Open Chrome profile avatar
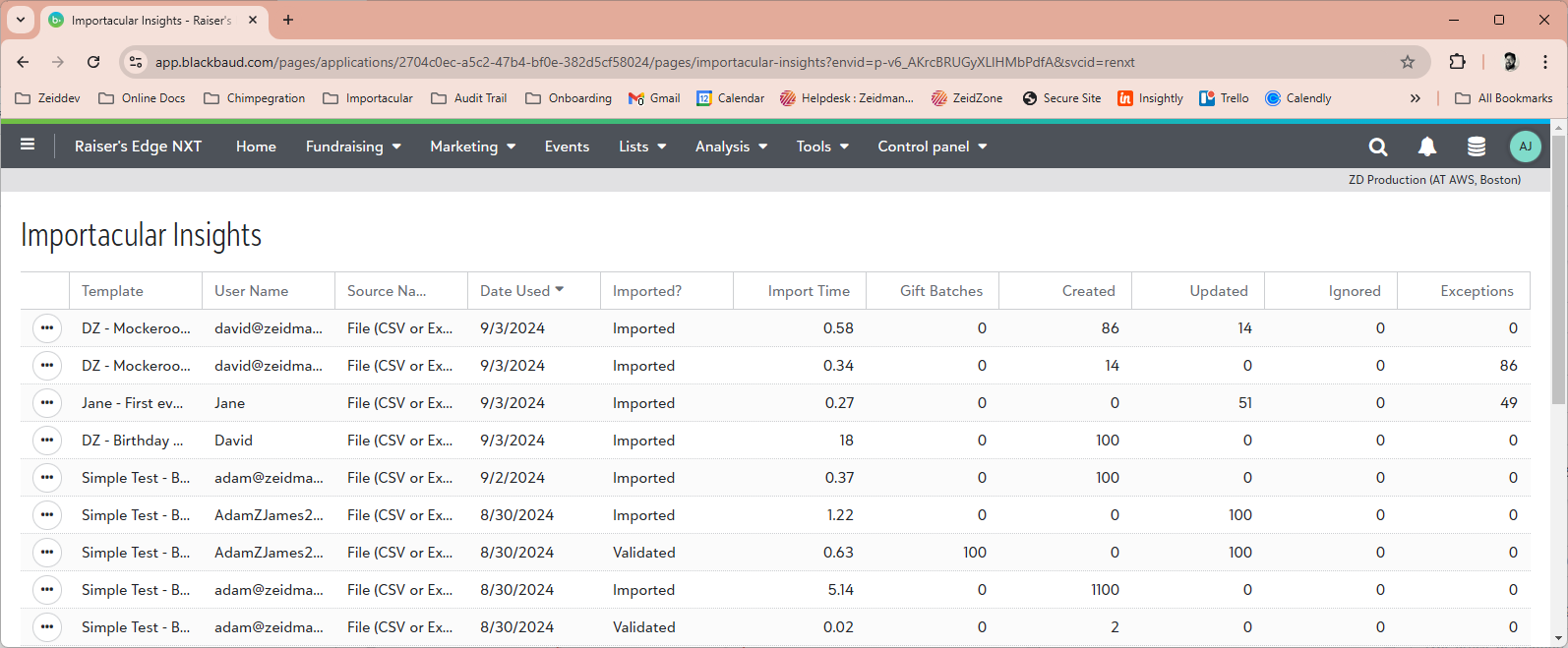Image resolution: width=1568 pixels, height=648 pixels. (x=1510, y=62)
